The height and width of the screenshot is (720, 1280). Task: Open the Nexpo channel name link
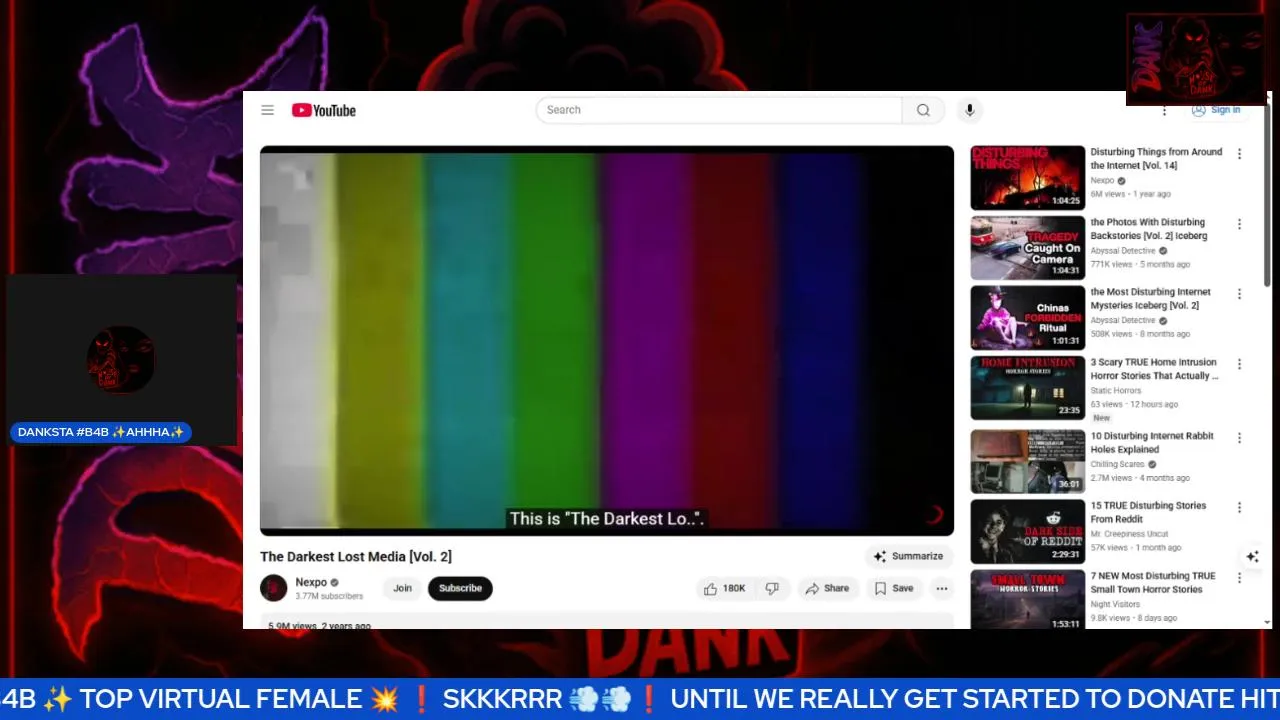[x=311, y=582]
